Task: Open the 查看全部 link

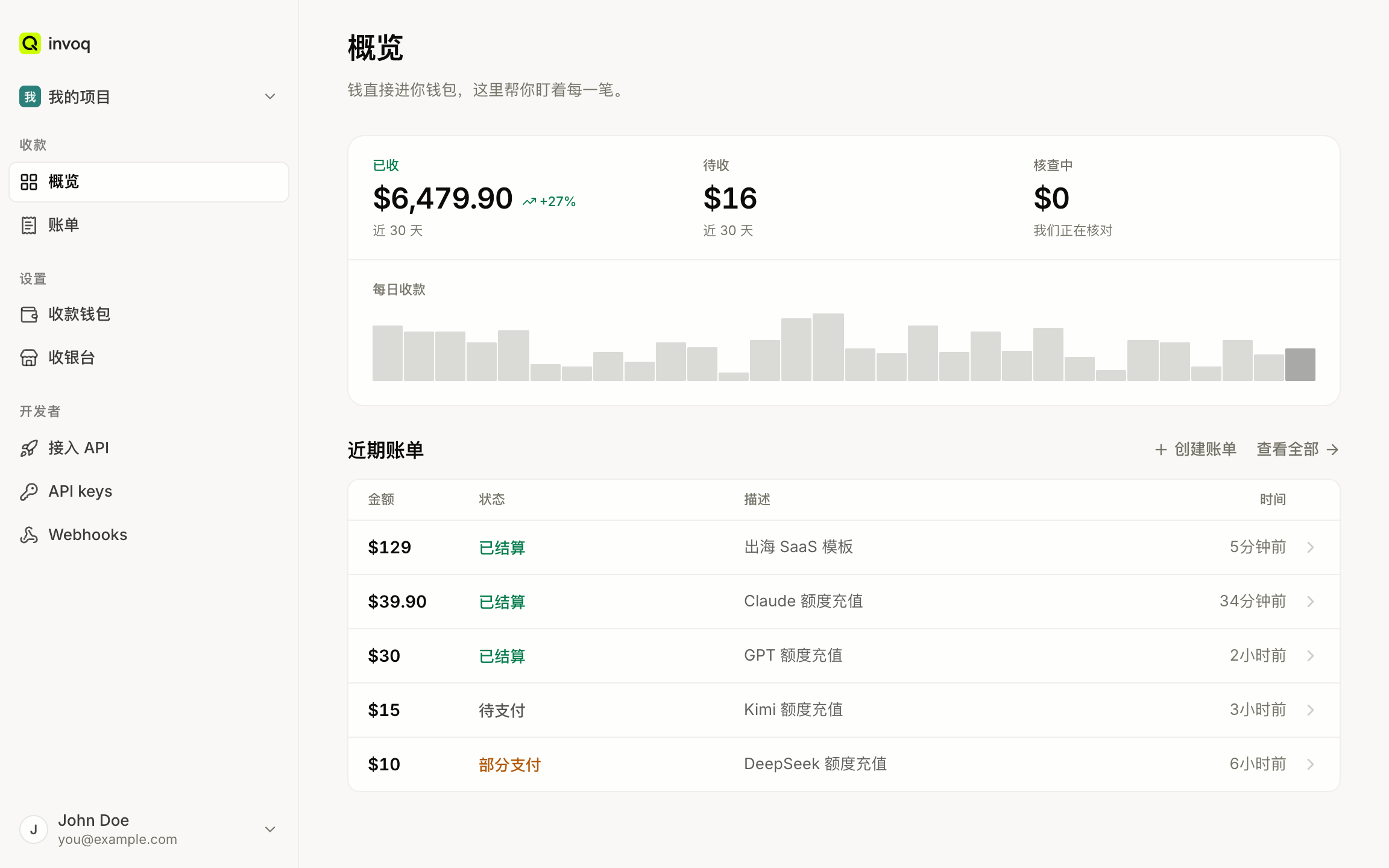Action: pyautogui.click(x=1298, y=450)
